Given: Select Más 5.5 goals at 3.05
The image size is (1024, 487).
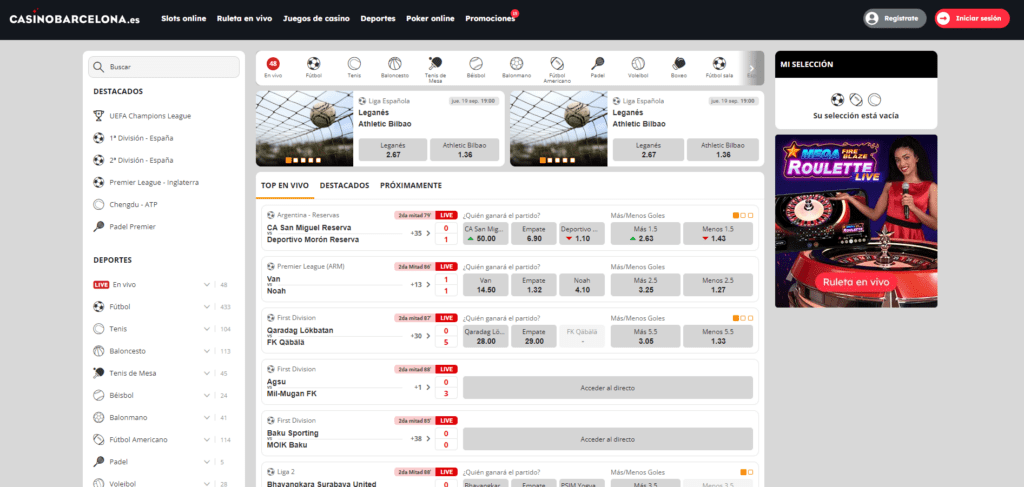Looking at the screenshot, I should tap(645, 336).
